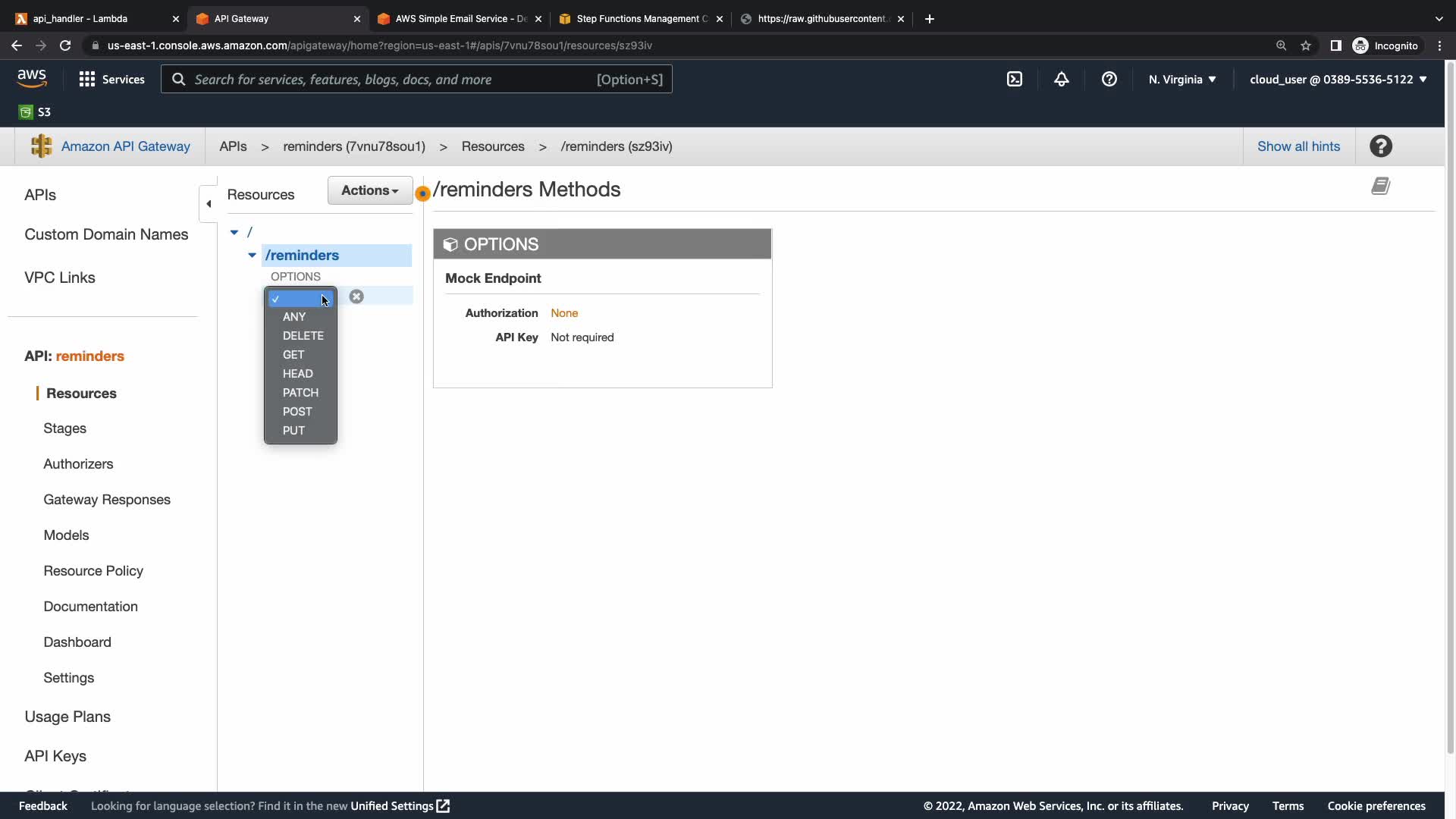Open the notifications bell
The height and width of the screenshot is (819, 1456).
(1061, 80)
